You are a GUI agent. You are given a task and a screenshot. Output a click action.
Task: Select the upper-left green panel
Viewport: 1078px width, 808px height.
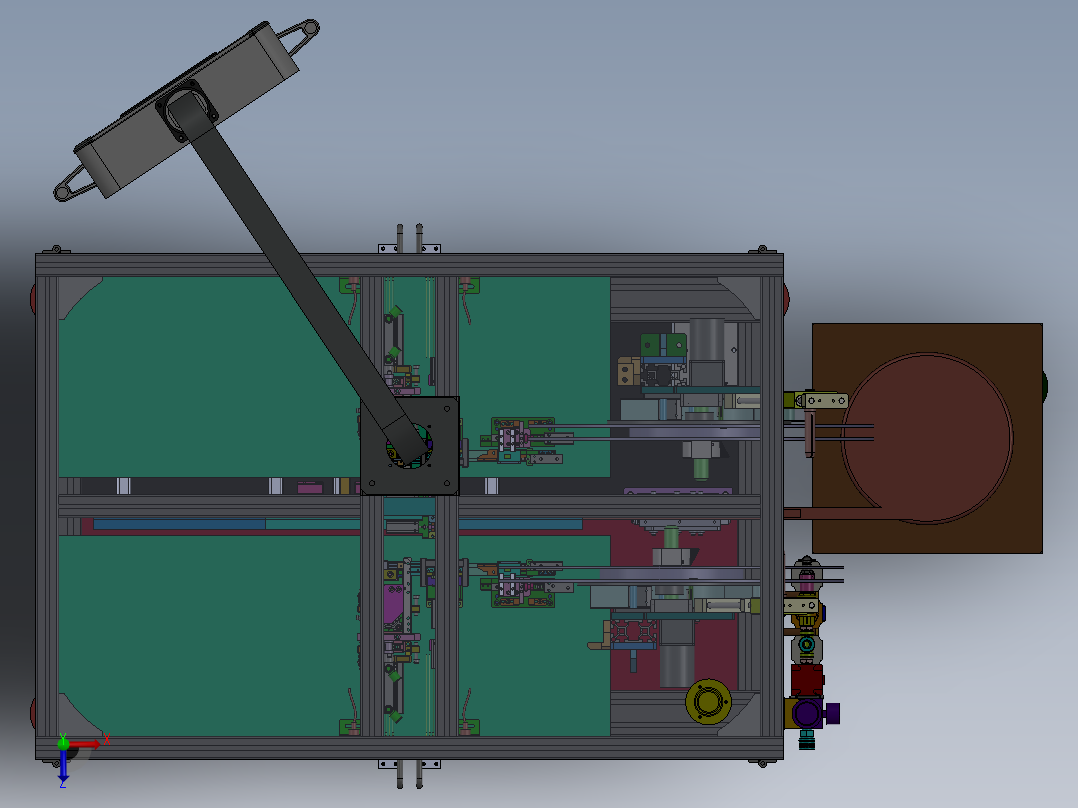(x=206, y=377)
